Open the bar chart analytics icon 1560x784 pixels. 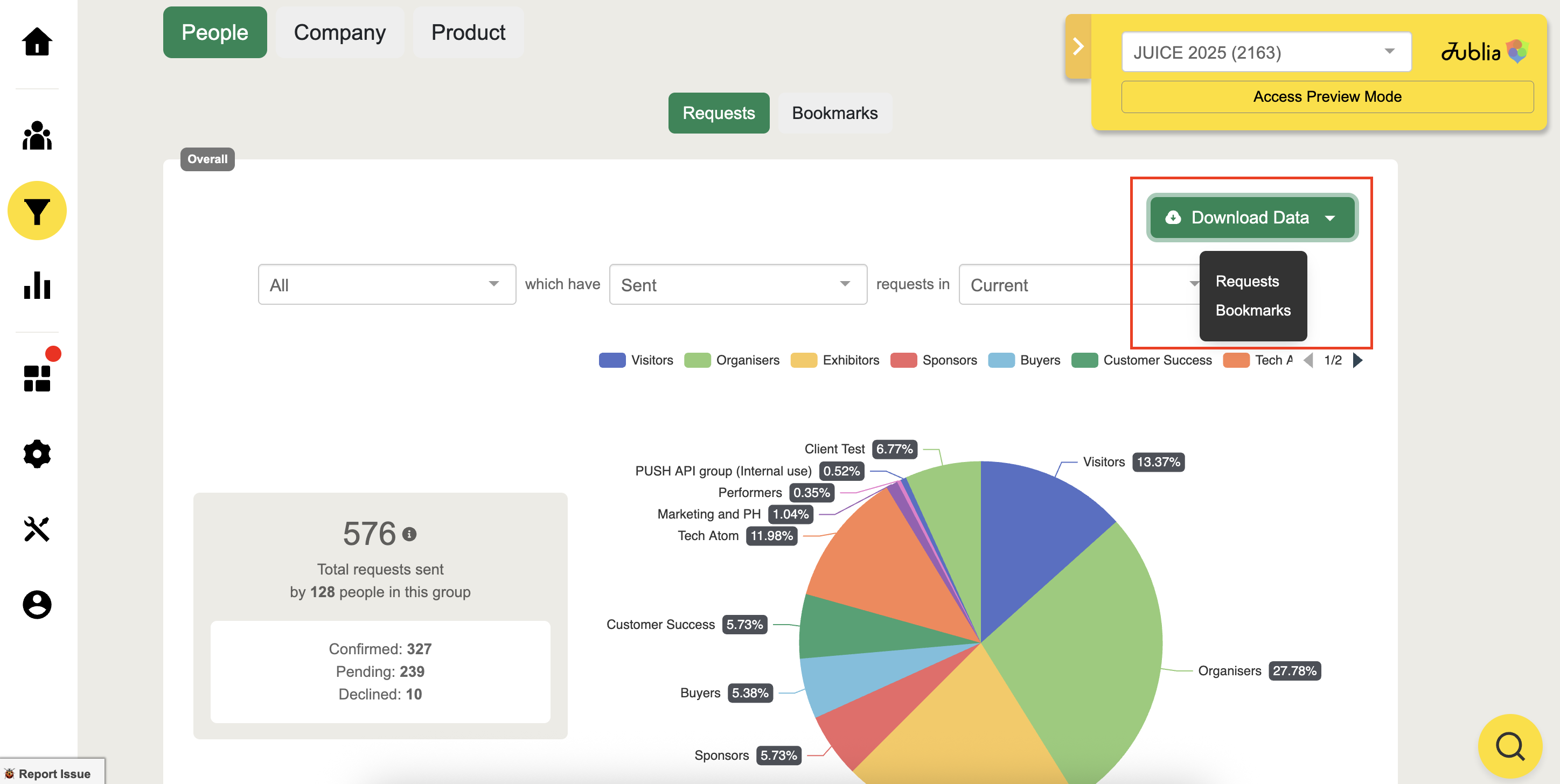pos(37,286)
